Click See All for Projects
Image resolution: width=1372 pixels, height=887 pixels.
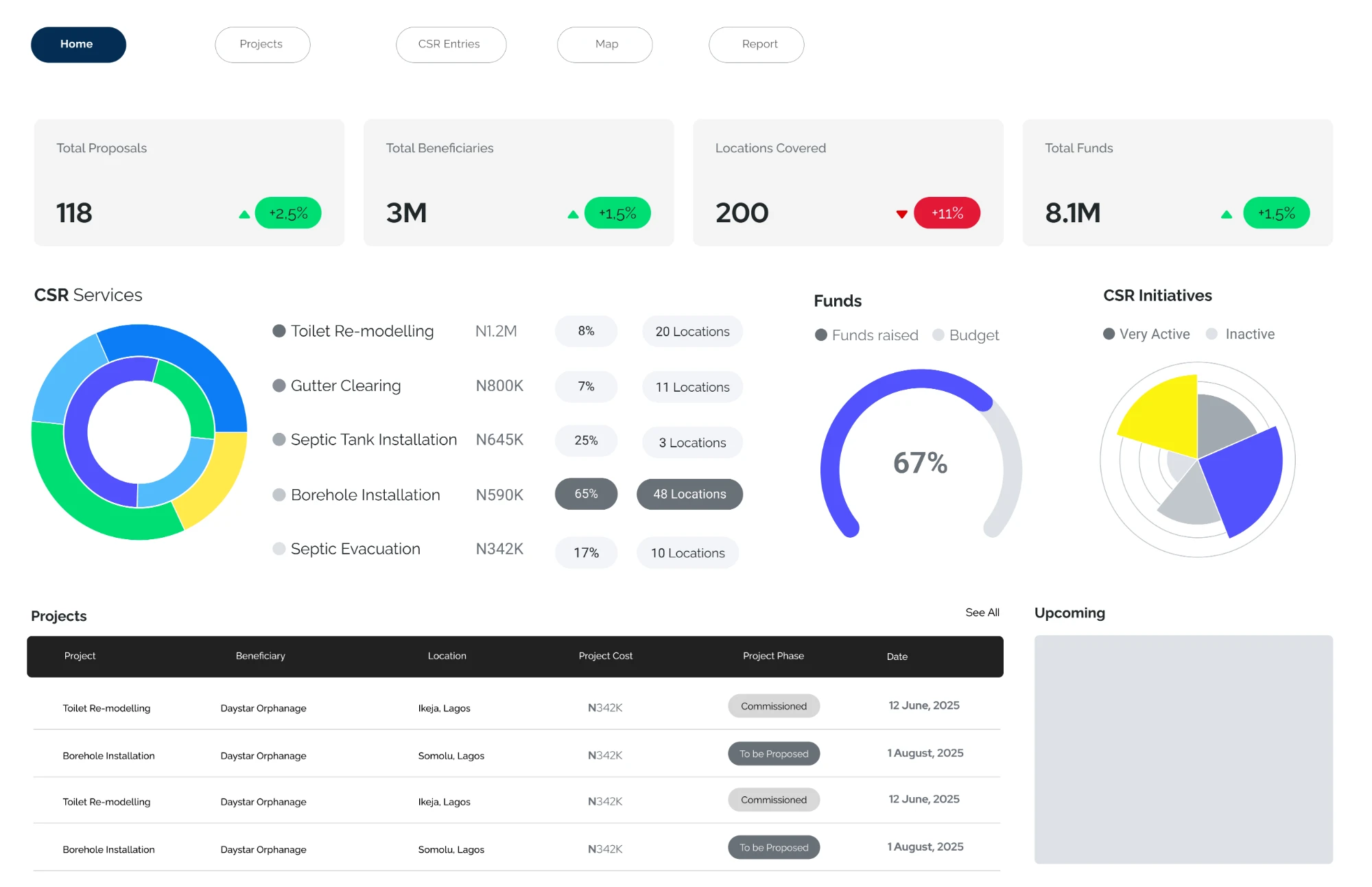982,613
